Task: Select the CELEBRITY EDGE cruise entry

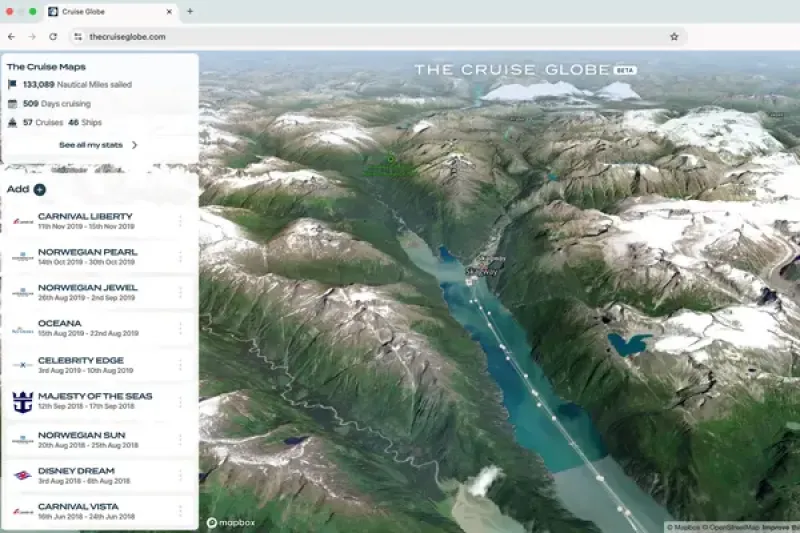Action: (x=100, y=365)
